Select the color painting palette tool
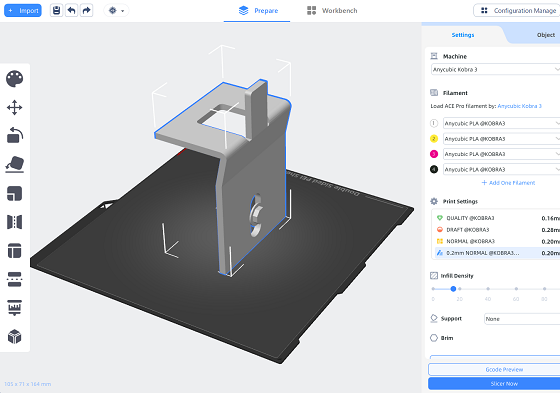The width and height of the screenshot is (560, 393). [15, 79]
